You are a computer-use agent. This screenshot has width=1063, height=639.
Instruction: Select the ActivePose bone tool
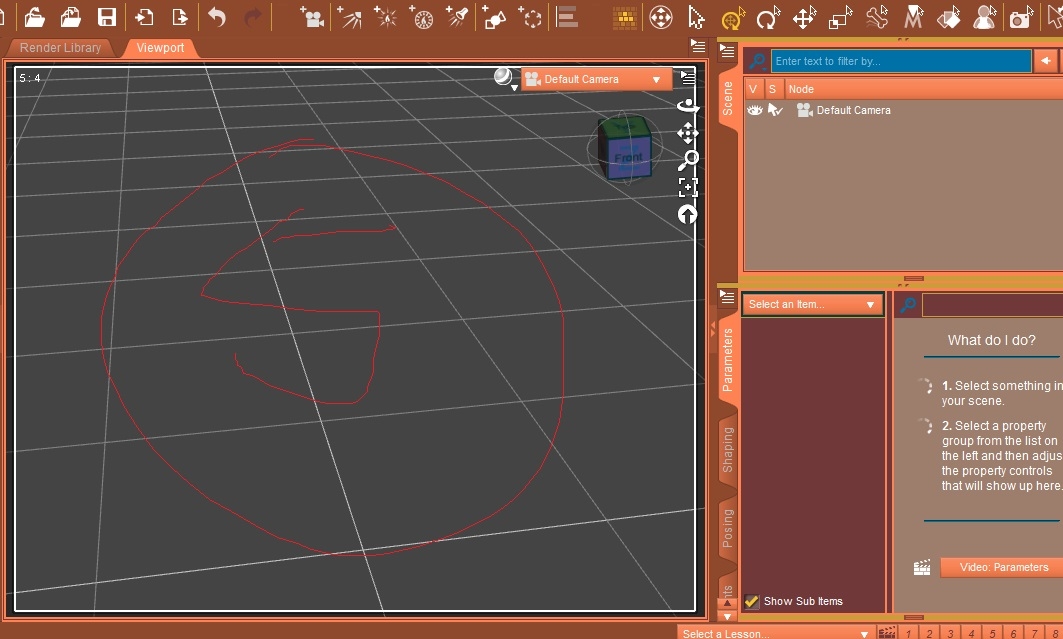click(x=877, y=17)
